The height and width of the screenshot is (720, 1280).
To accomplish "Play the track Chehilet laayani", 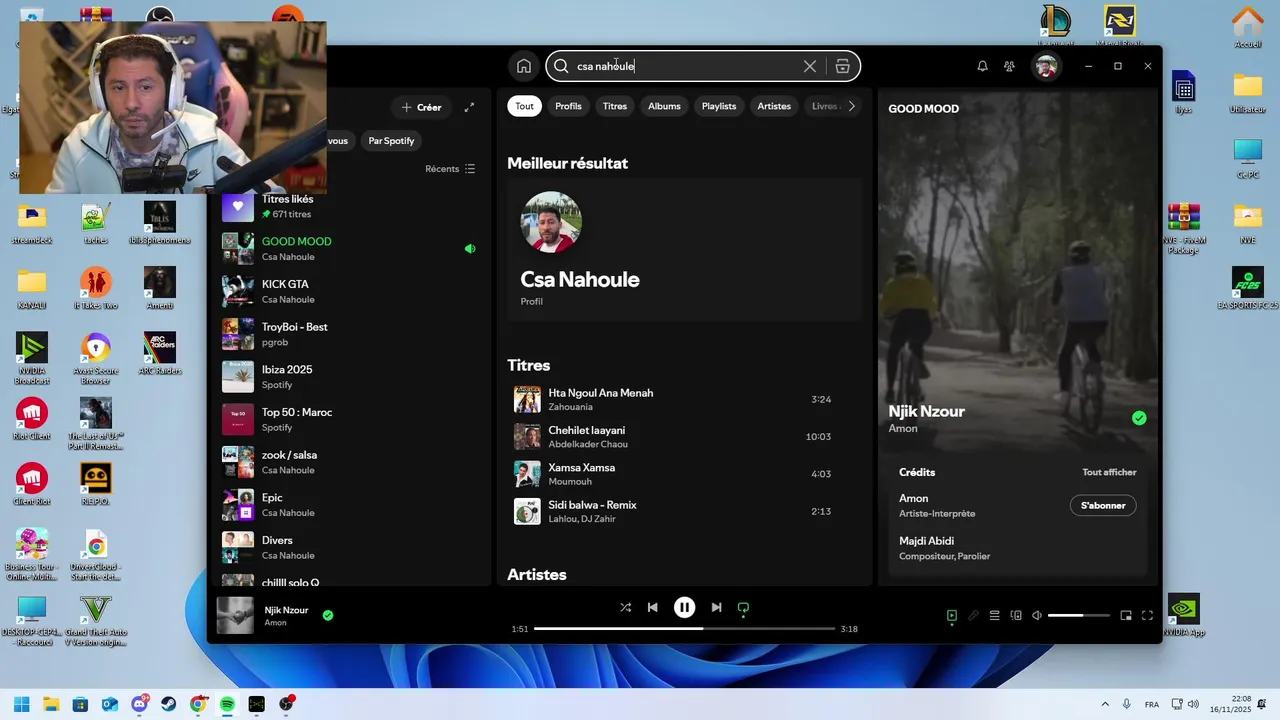I will pyautogui.click(x=684, y=437).
